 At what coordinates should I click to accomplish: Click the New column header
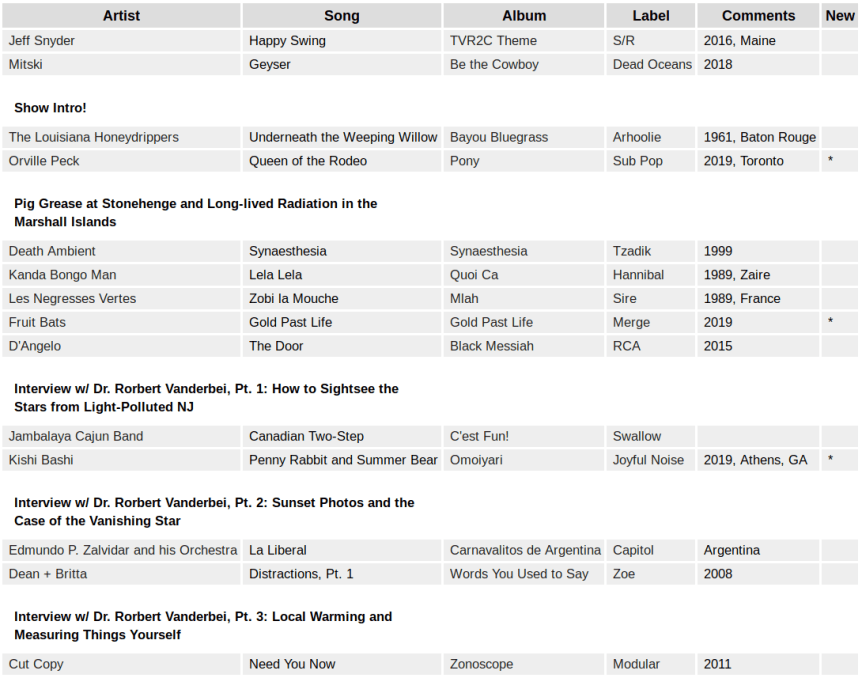coord(840,16)
